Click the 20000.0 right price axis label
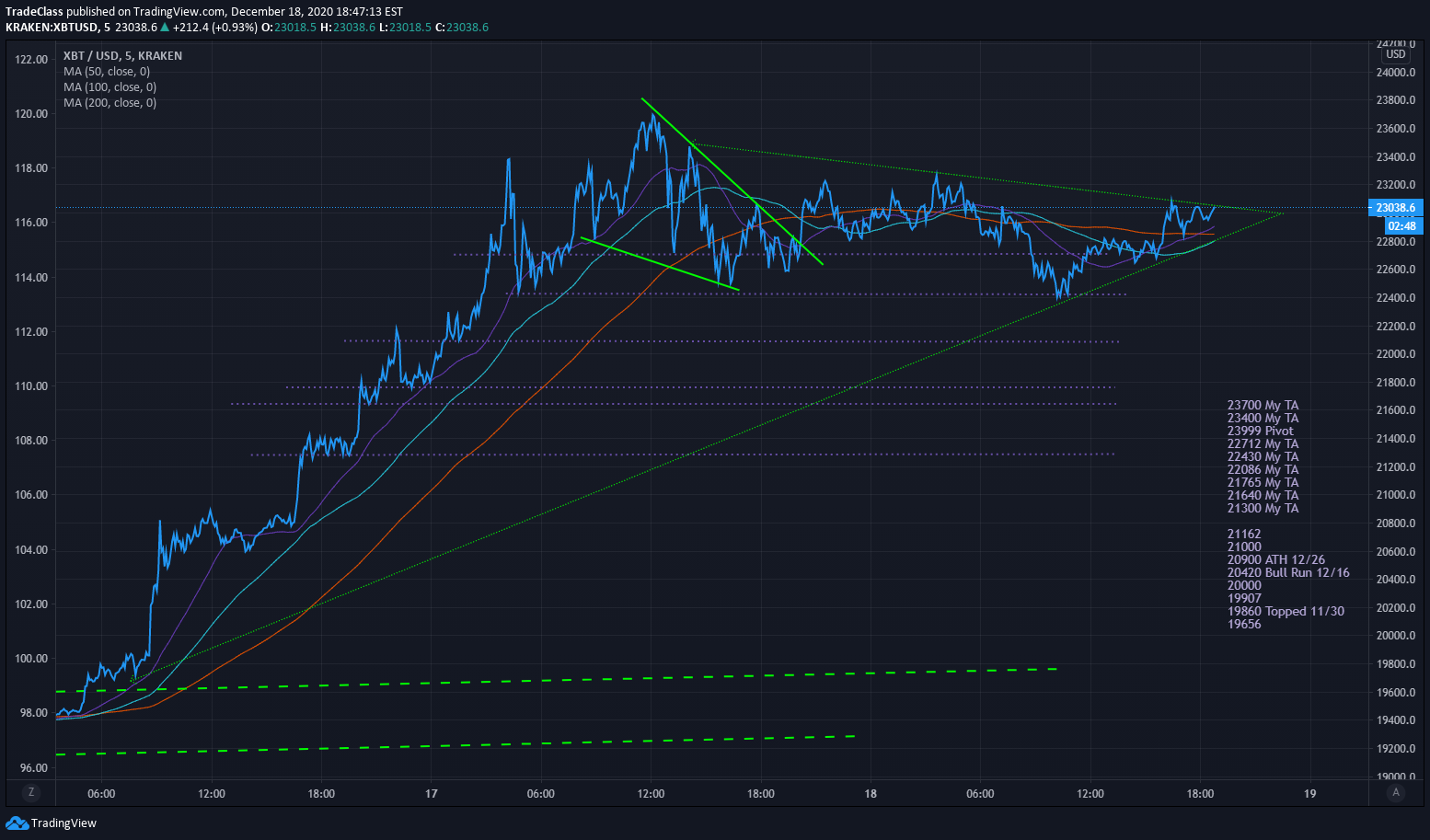Viewport: 1430px width, 840px height. click(x=1395, y=636)
